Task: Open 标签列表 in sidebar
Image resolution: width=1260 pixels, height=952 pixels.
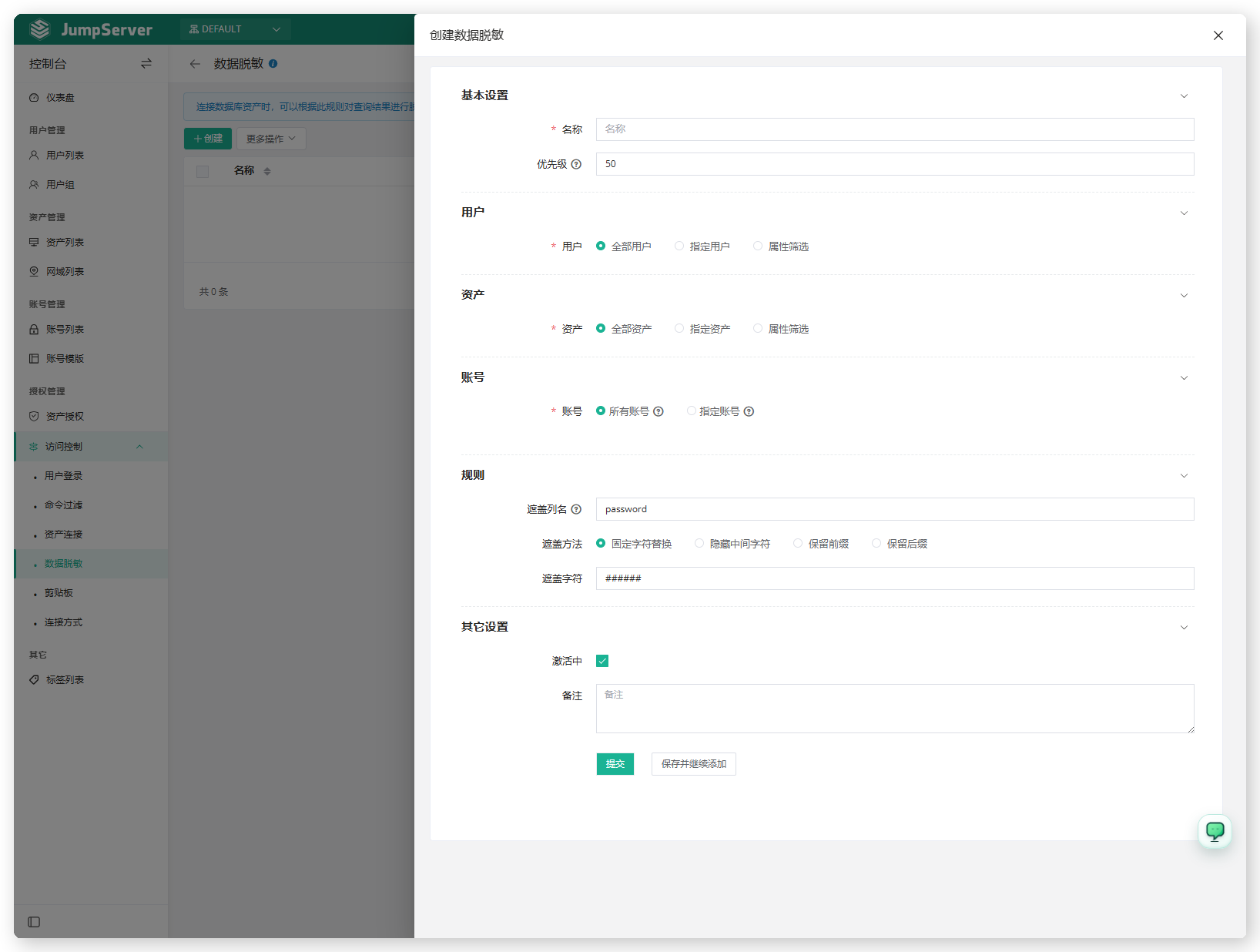Action: tap(91, 680)
